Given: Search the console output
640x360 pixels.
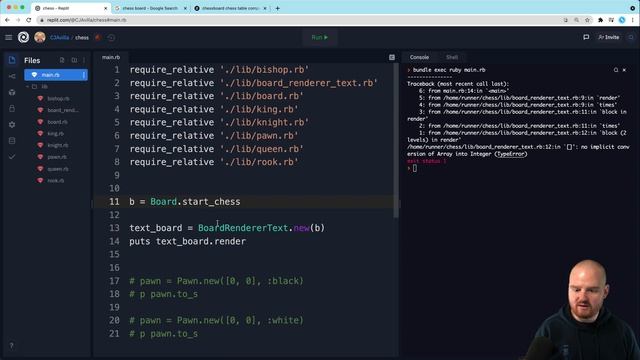Looking at the screenshot, I should pos(616,70).
